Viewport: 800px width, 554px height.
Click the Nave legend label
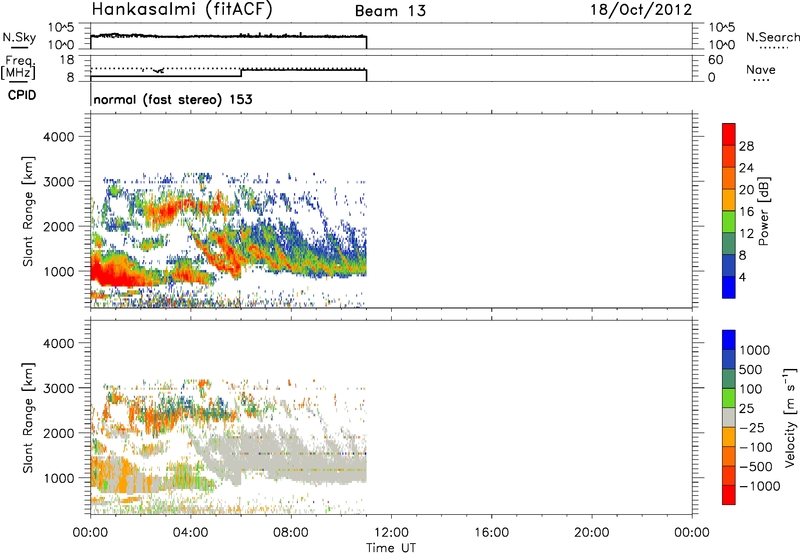(x=761, y=70)
